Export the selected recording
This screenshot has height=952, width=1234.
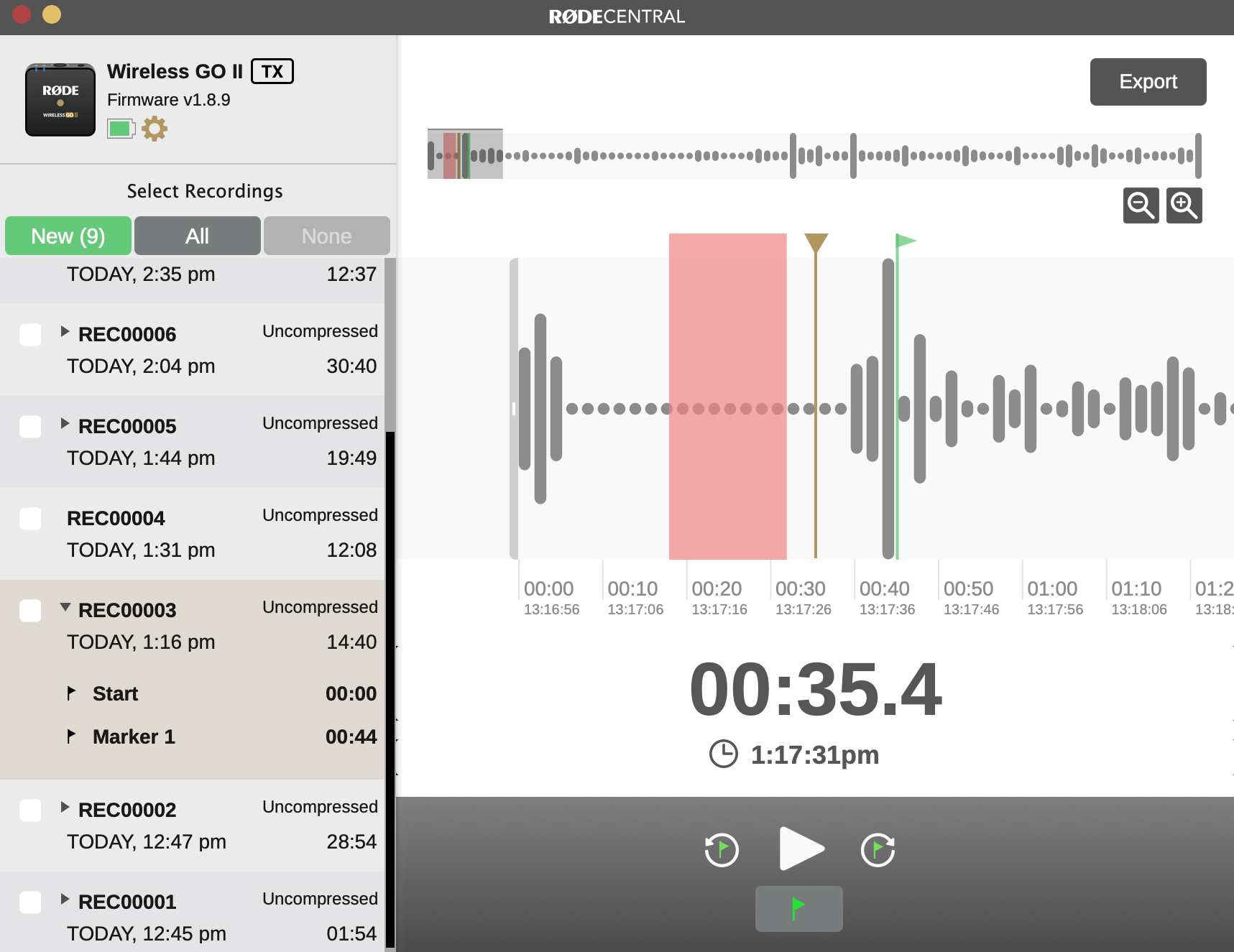1148,82
